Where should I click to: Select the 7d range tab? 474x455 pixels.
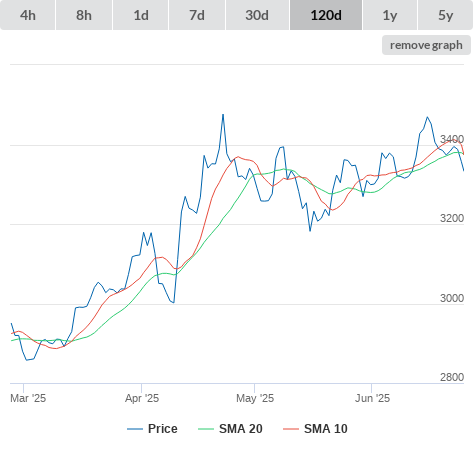point(197,15)
